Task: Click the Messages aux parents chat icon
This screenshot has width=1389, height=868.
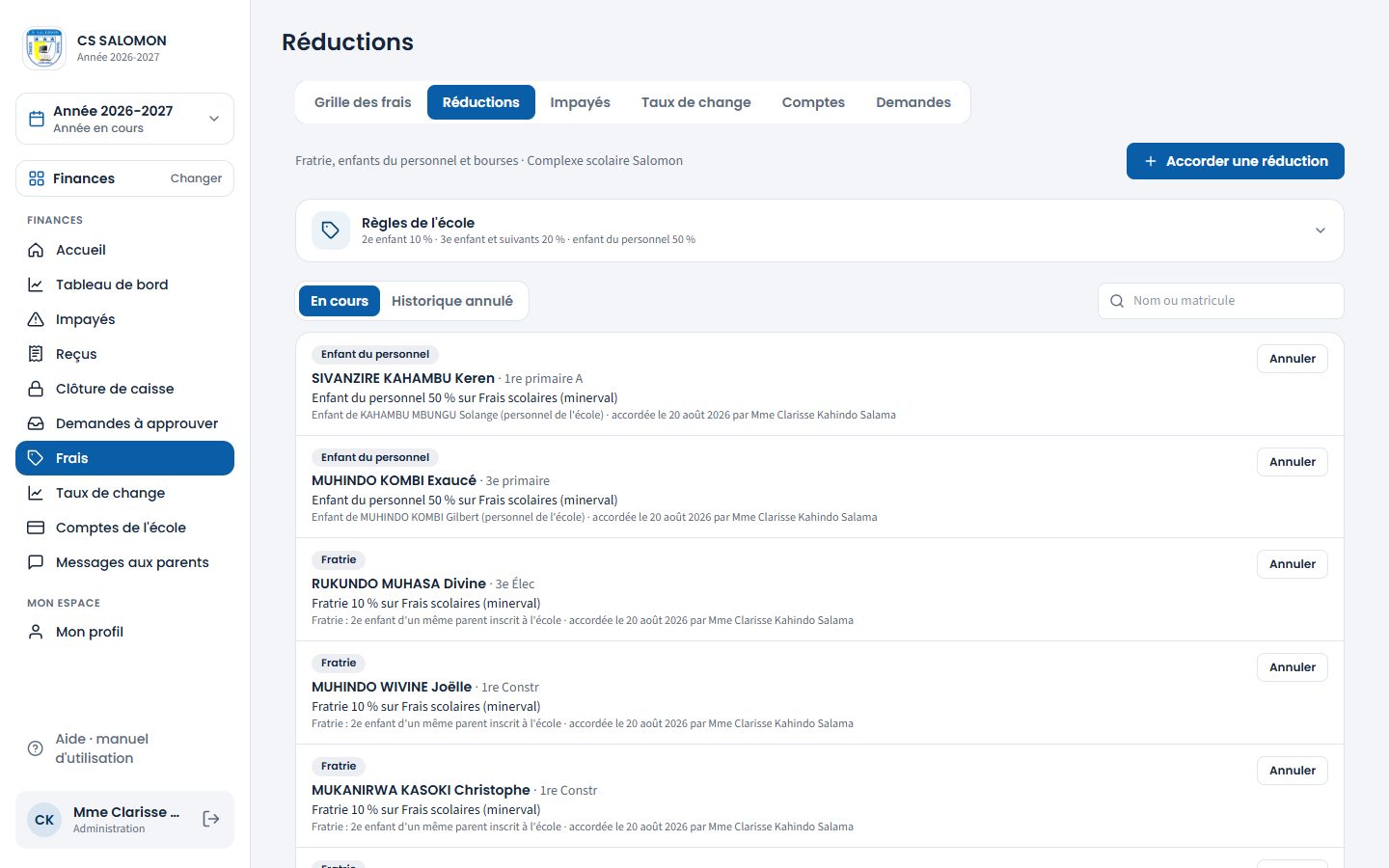Action: [36, 562]
